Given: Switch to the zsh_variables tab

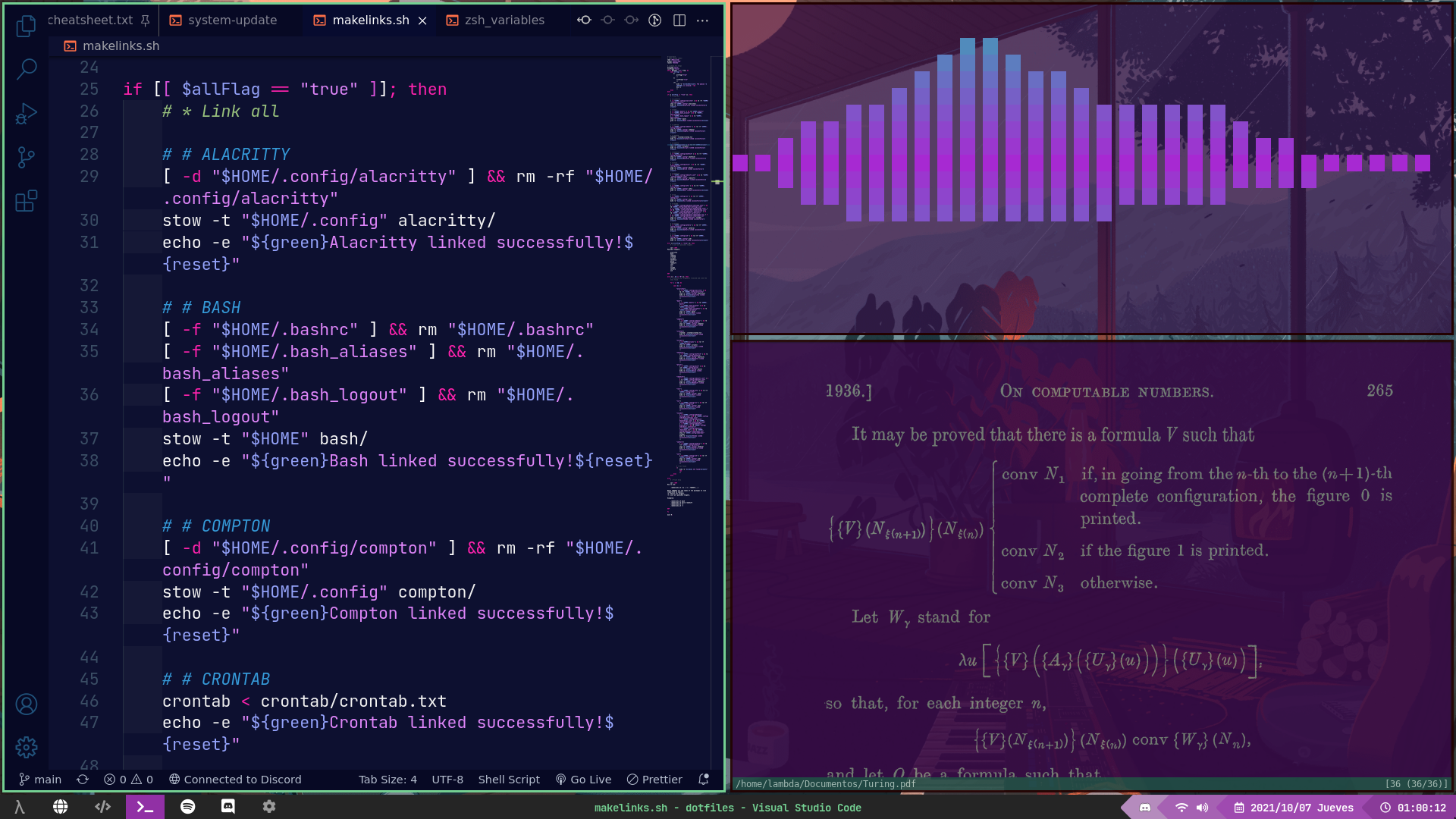Looking at the screenshot, I should click(504, 20).
